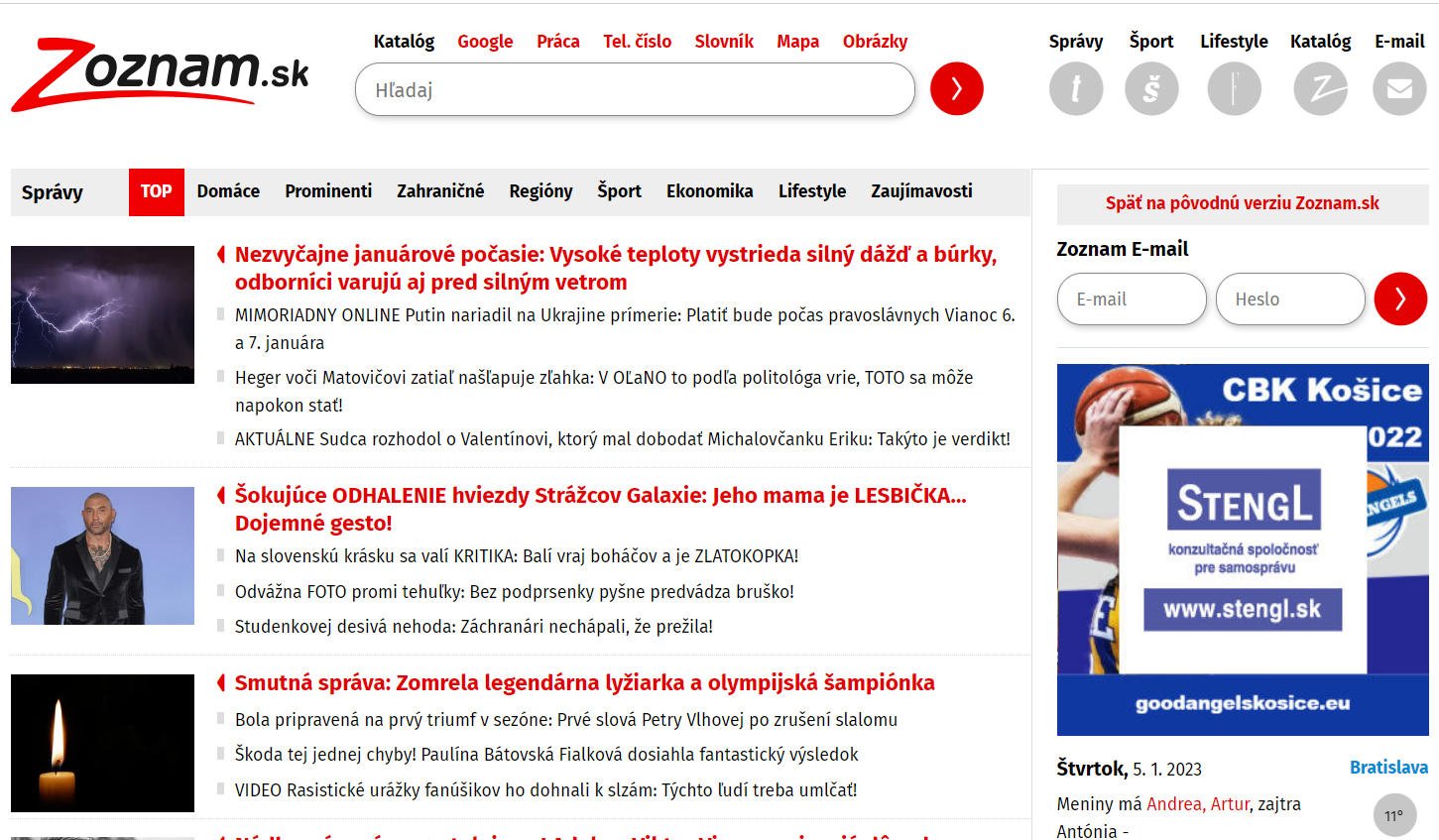Click the 11° weather temperature badge
1439x840 pixels.
tap(1393, 816)
